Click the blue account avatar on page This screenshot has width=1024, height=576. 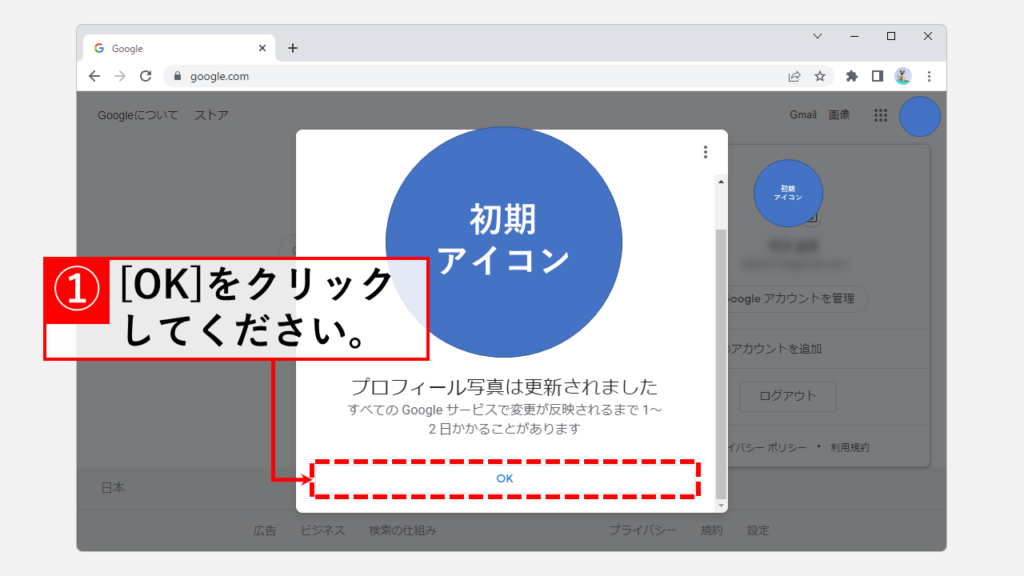pos(919,116)
